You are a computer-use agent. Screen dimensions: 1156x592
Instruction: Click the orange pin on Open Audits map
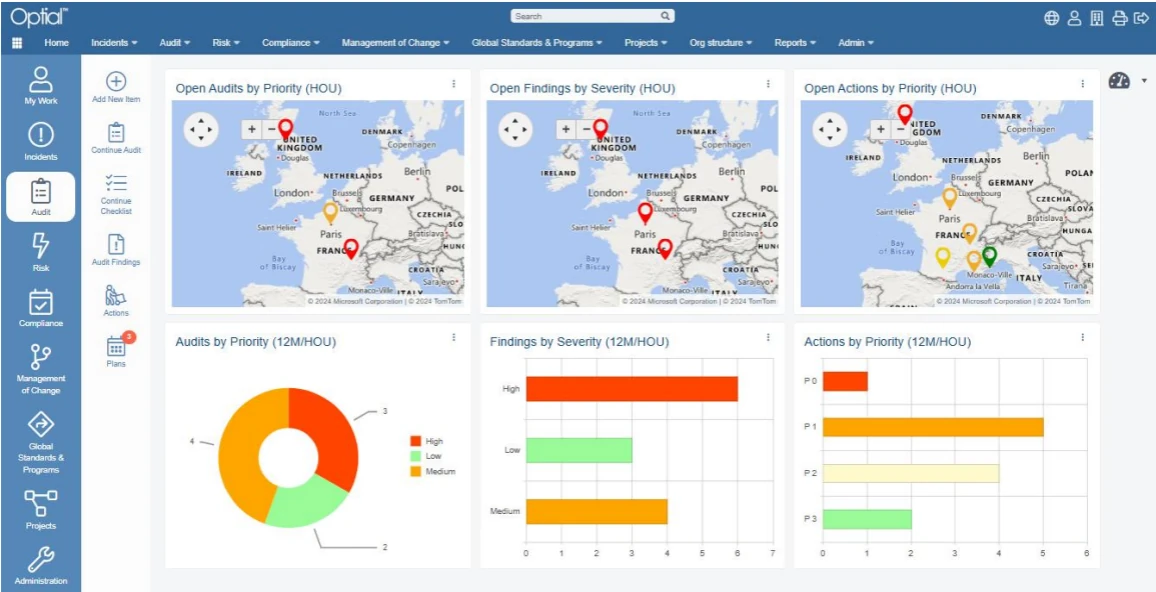pyautogui.click(x=330, y=213)
